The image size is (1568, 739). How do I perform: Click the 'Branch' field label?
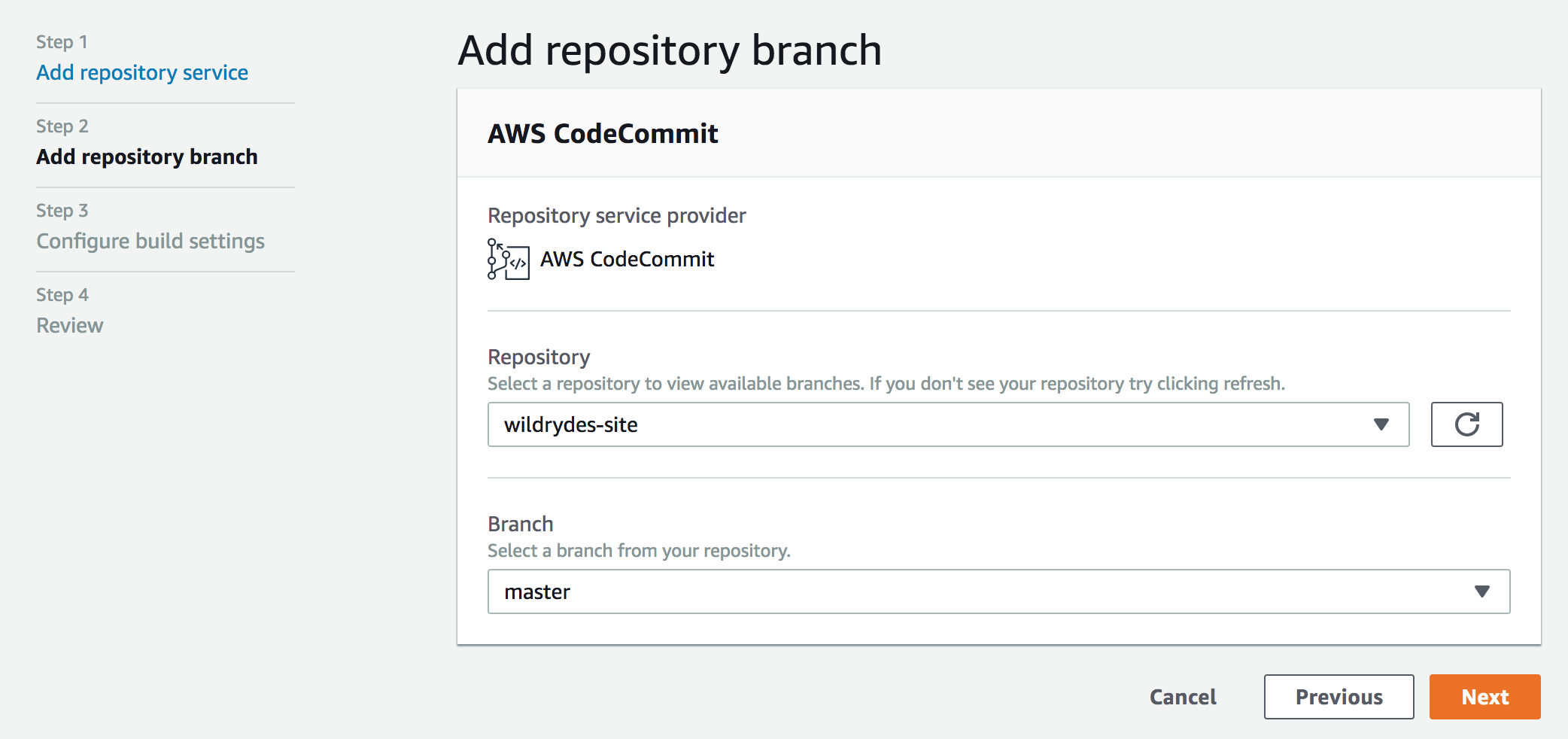[521, 524]
